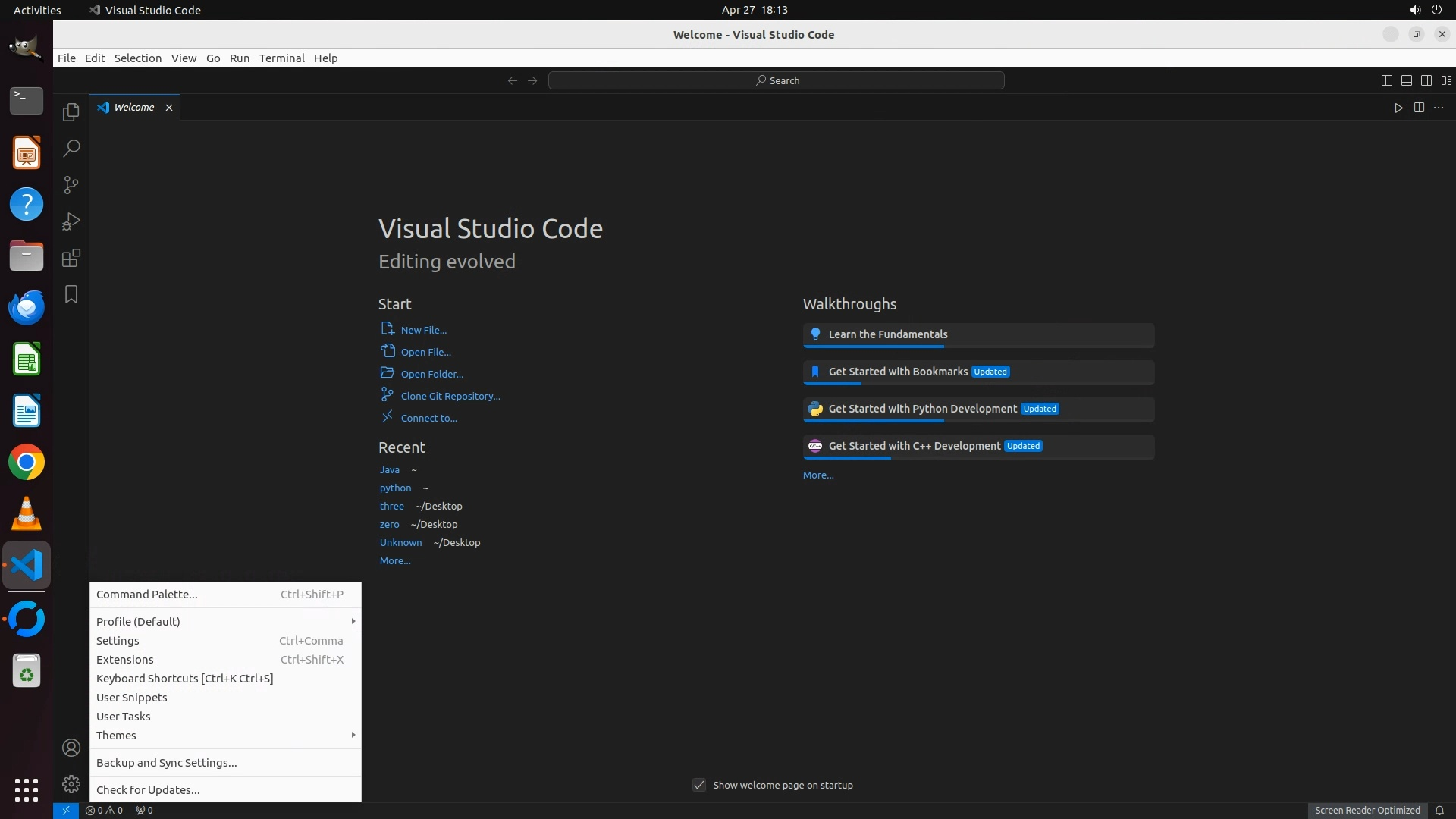Toggle the bottom panel layout button
1456x819 pixels.
point(1406,80)
